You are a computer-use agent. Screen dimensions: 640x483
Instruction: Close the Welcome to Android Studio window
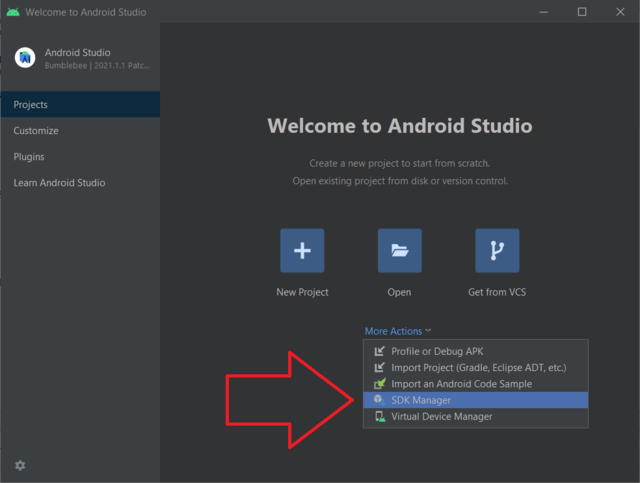click(620, 12)
